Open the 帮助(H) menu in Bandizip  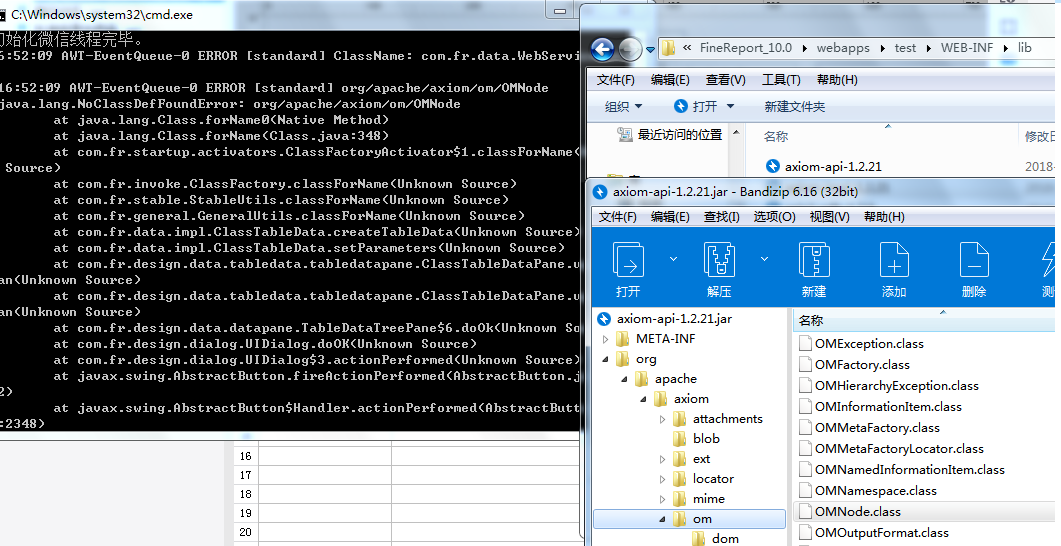click(884, 217)
